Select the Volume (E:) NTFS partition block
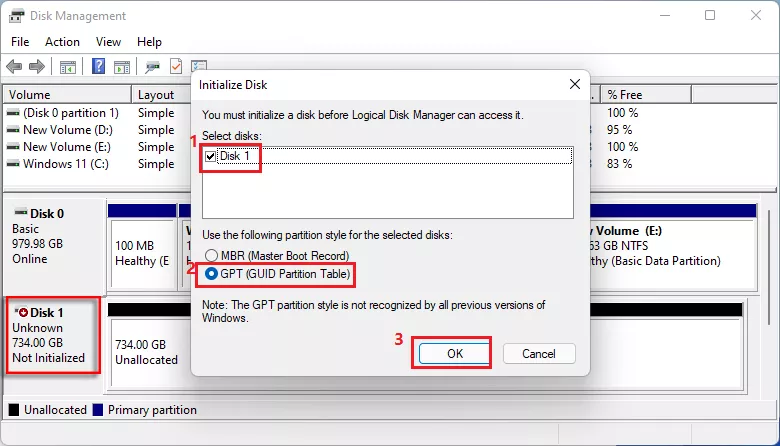Viewport: 780px width, 446px height. pyautogui.click(x=672, y=253)
